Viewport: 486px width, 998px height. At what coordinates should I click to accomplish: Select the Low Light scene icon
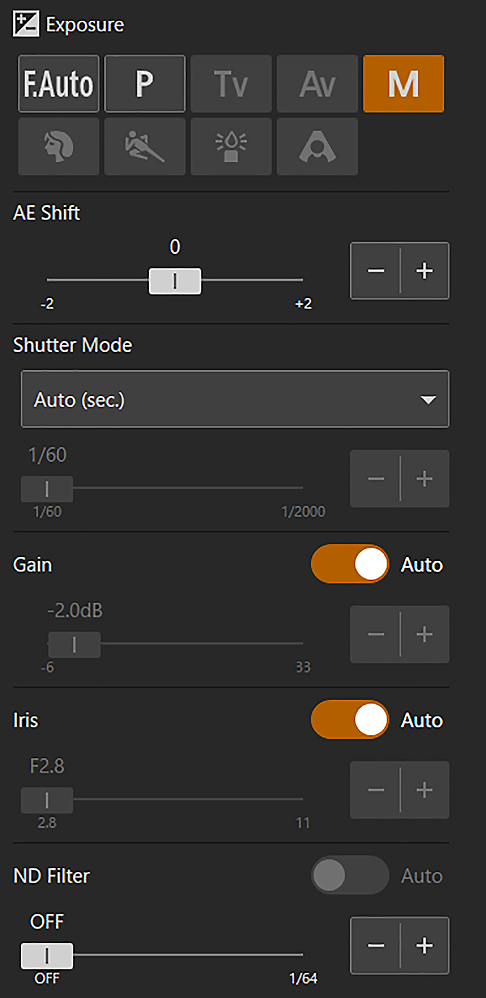pos(231,146)
